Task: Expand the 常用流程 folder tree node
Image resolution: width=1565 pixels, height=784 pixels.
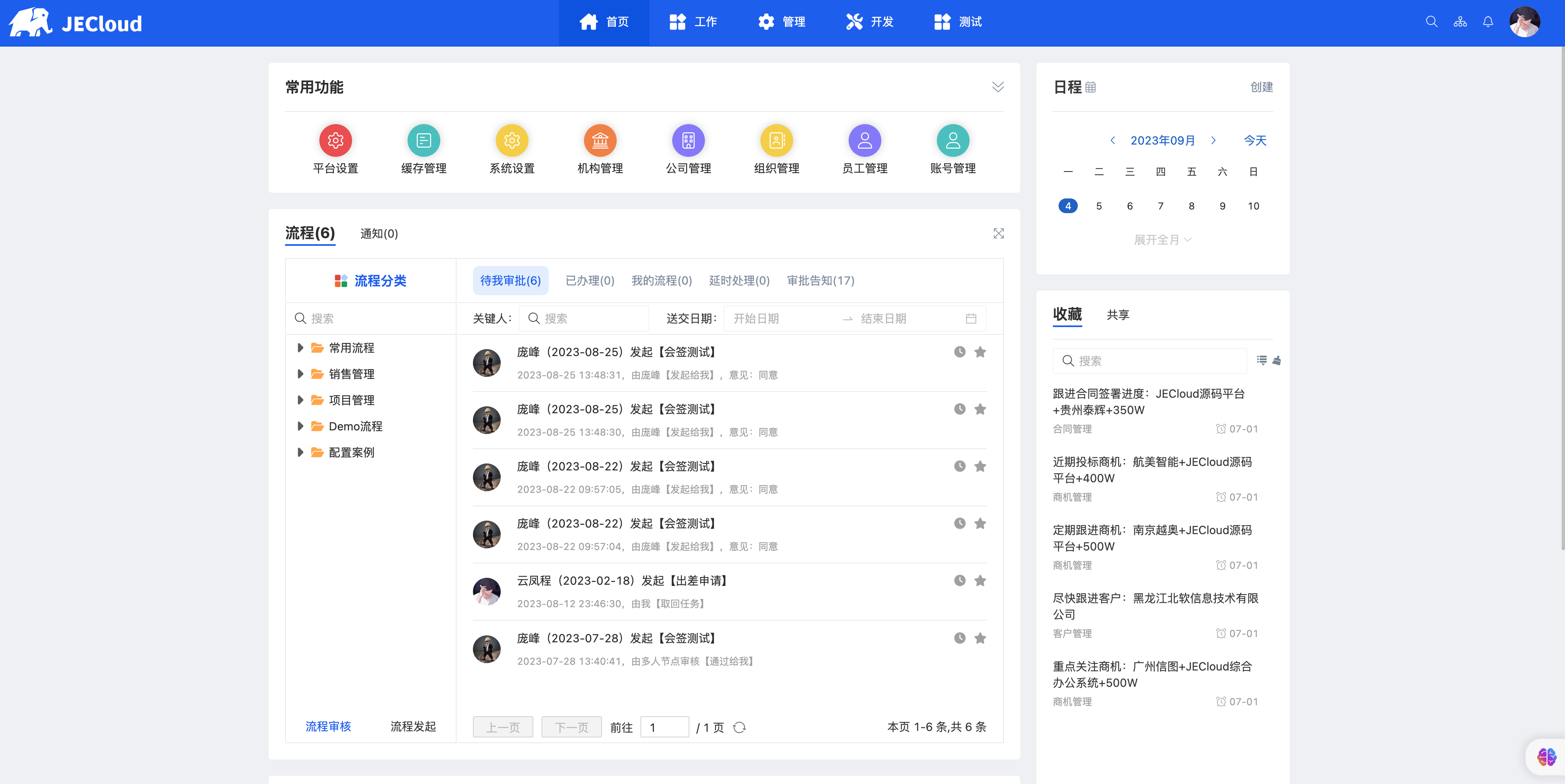Action: [300, 348]
